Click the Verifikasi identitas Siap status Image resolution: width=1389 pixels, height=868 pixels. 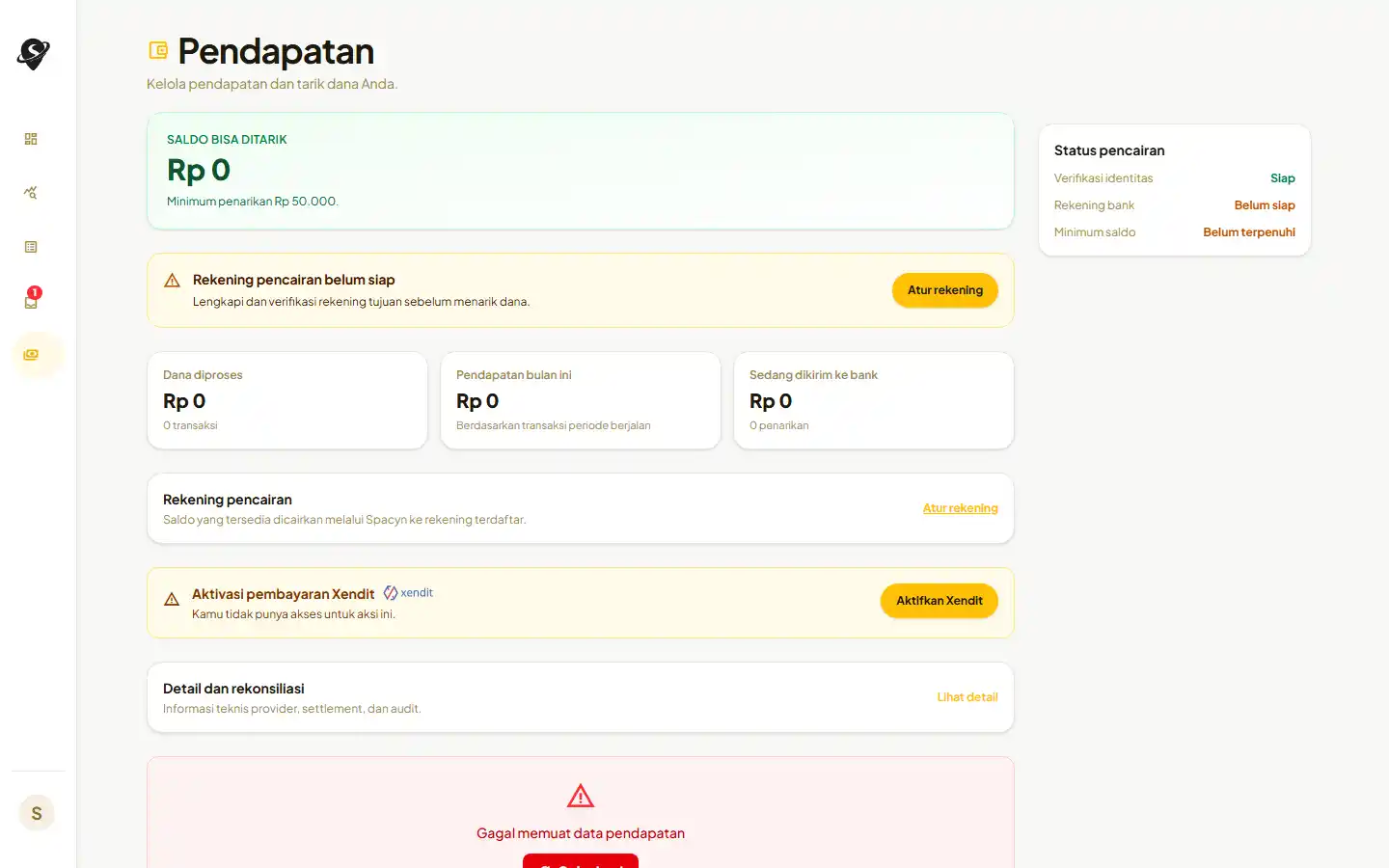pyautogui.click(x=1282, y=178)
